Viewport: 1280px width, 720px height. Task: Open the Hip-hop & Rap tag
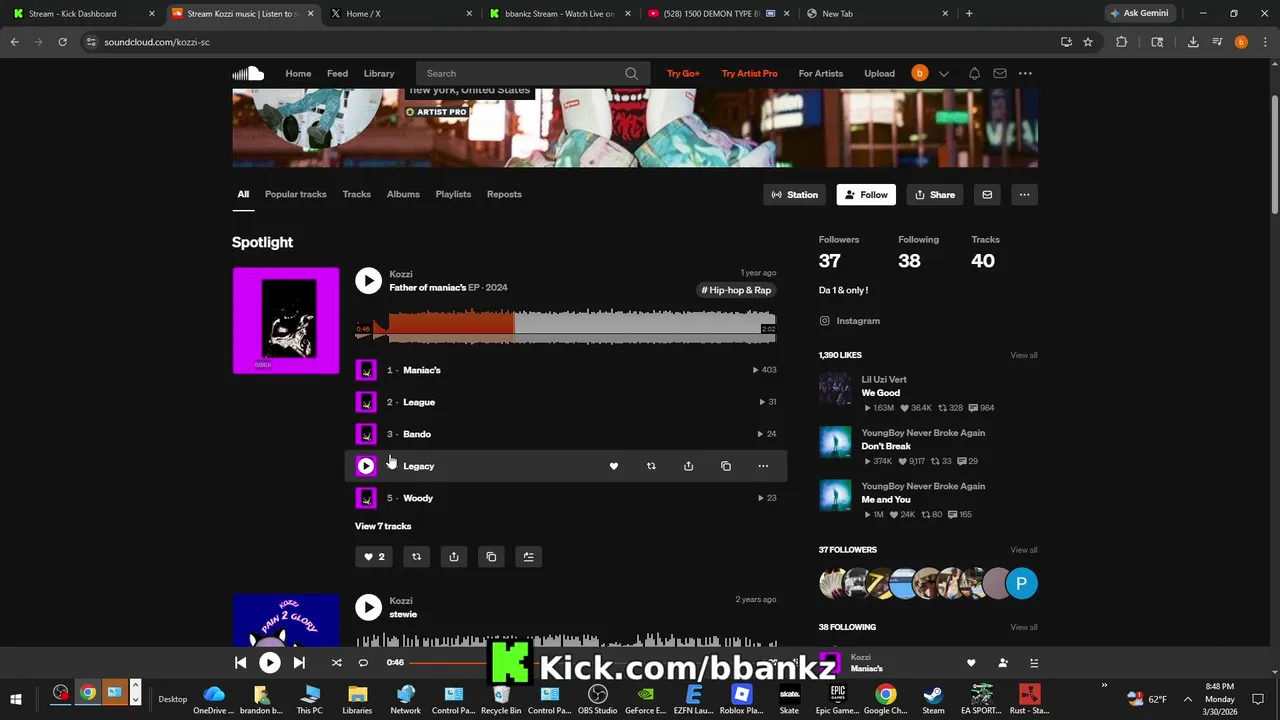736,290
